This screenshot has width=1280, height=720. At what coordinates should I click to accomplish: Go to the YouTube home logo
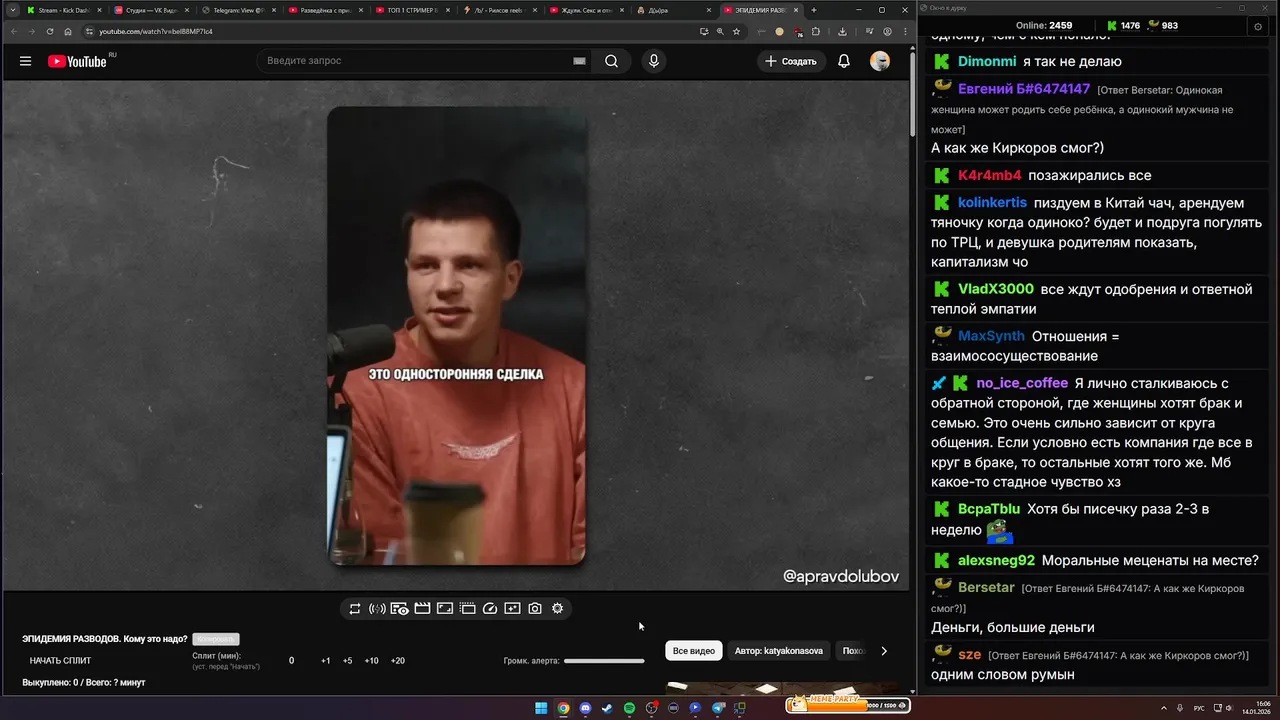pyautogui.click(x=77, y=61)
